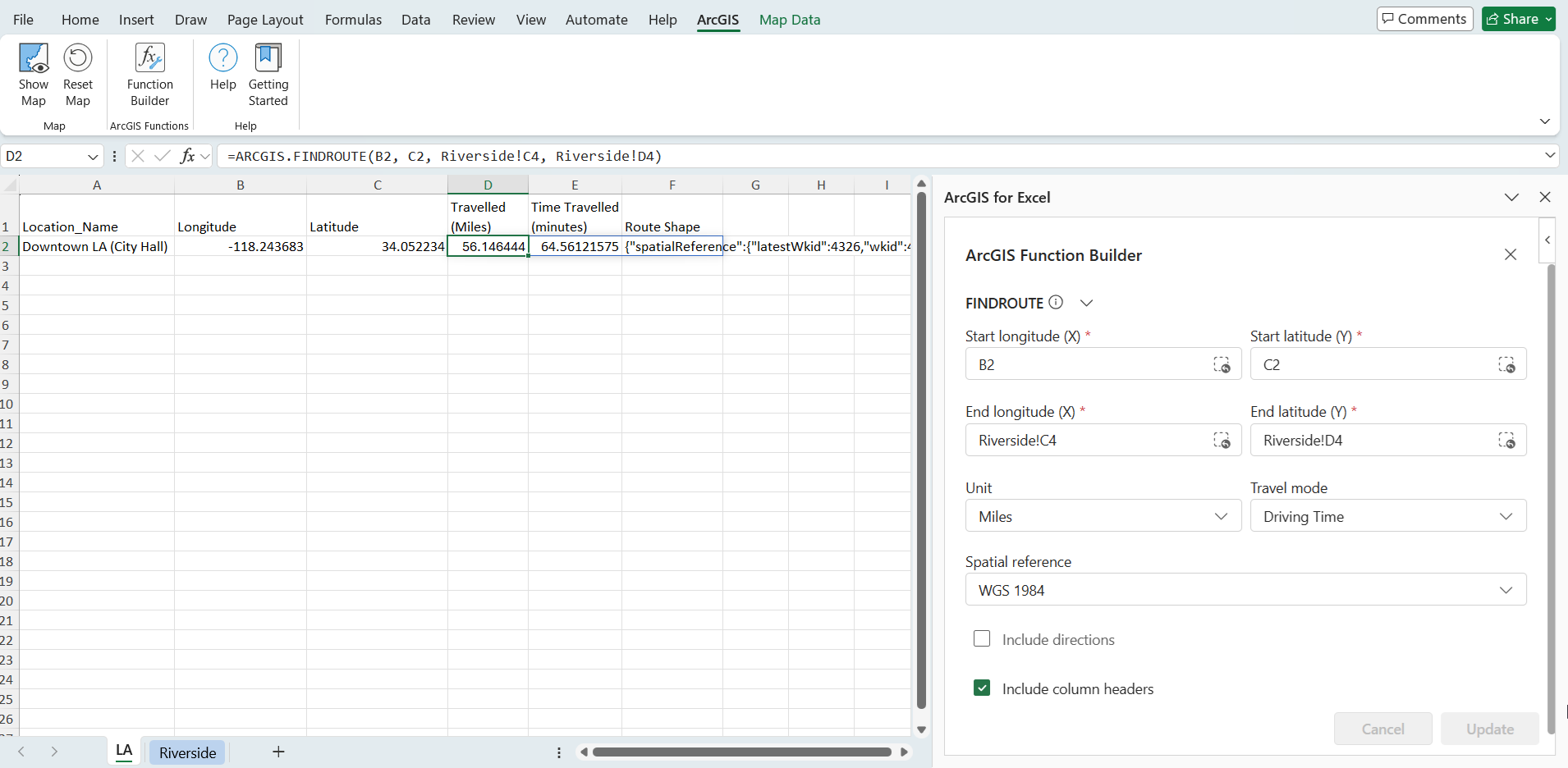The image size is (1568, 768).
Task: Select the cell containing -118.243683
Action: point(241,246)
